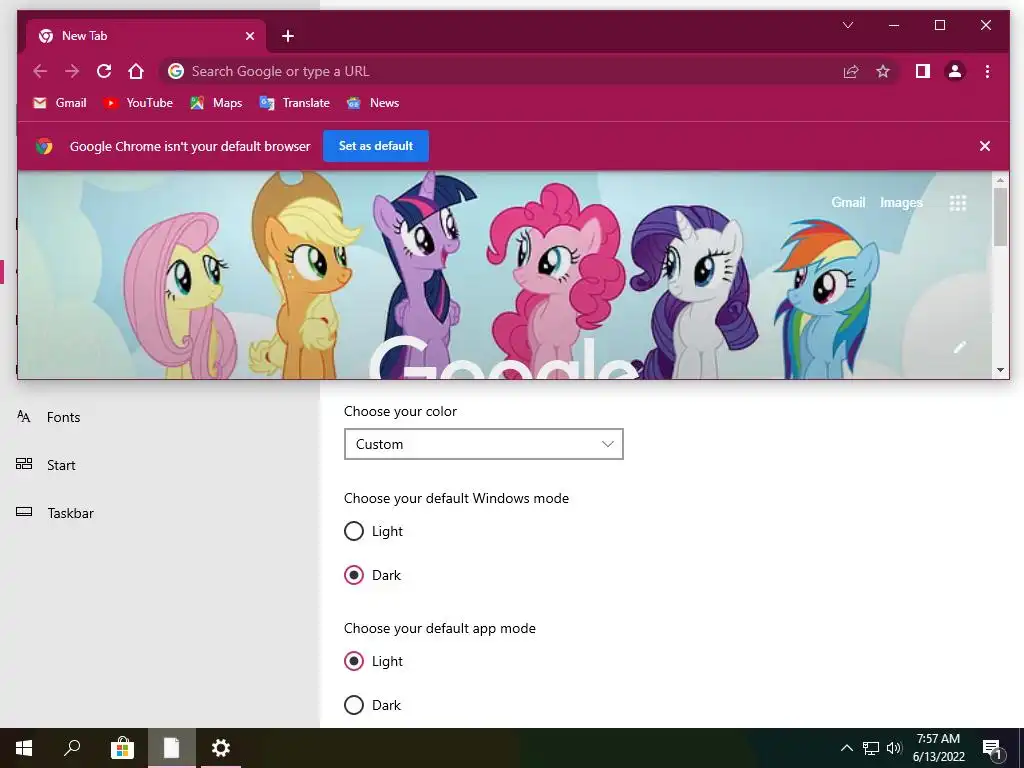Close the New Tab tab
The image size is (1024, 768).
pos(249,36)
